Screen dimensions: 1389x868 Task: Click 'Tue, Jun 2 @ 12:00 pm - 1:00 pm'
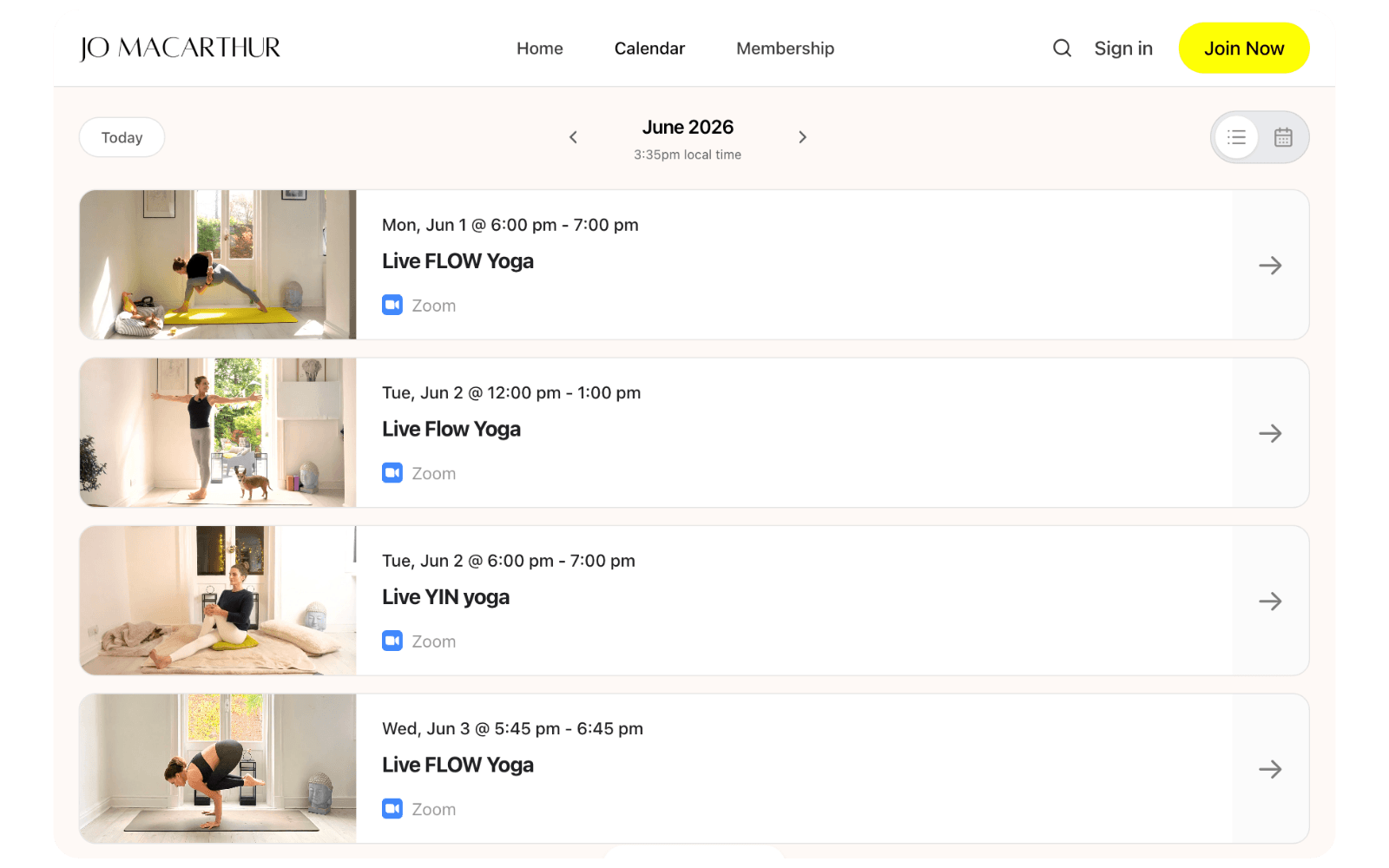pyautogui.click(x=511, y=393)
